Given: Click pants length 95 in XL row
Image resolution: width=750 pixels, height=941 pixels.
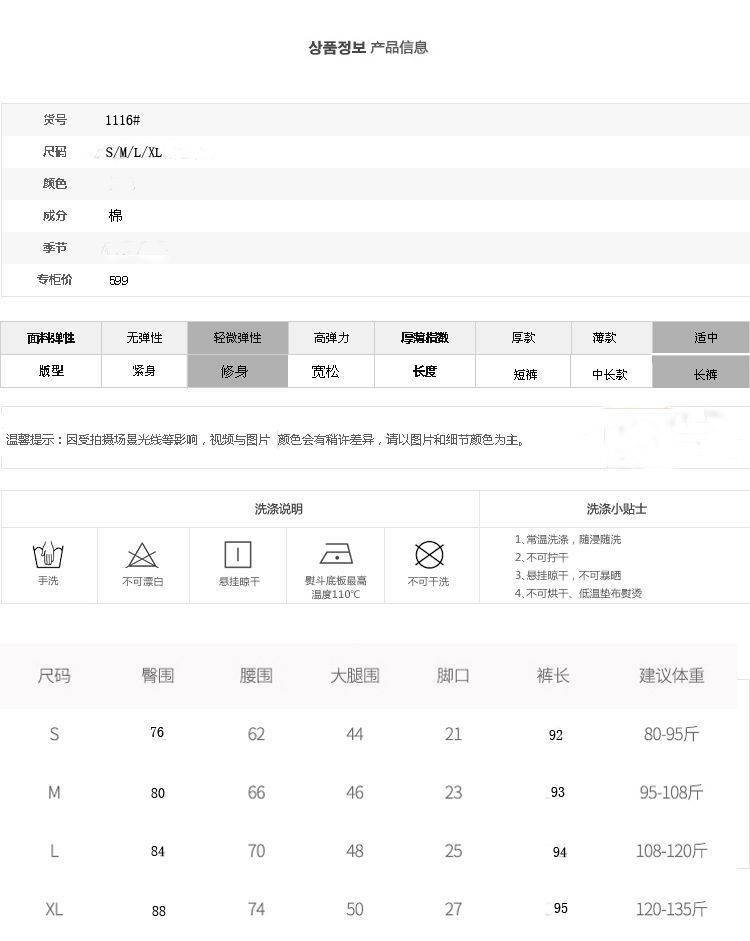Looking at the screenshot, I should coord(560,908).
